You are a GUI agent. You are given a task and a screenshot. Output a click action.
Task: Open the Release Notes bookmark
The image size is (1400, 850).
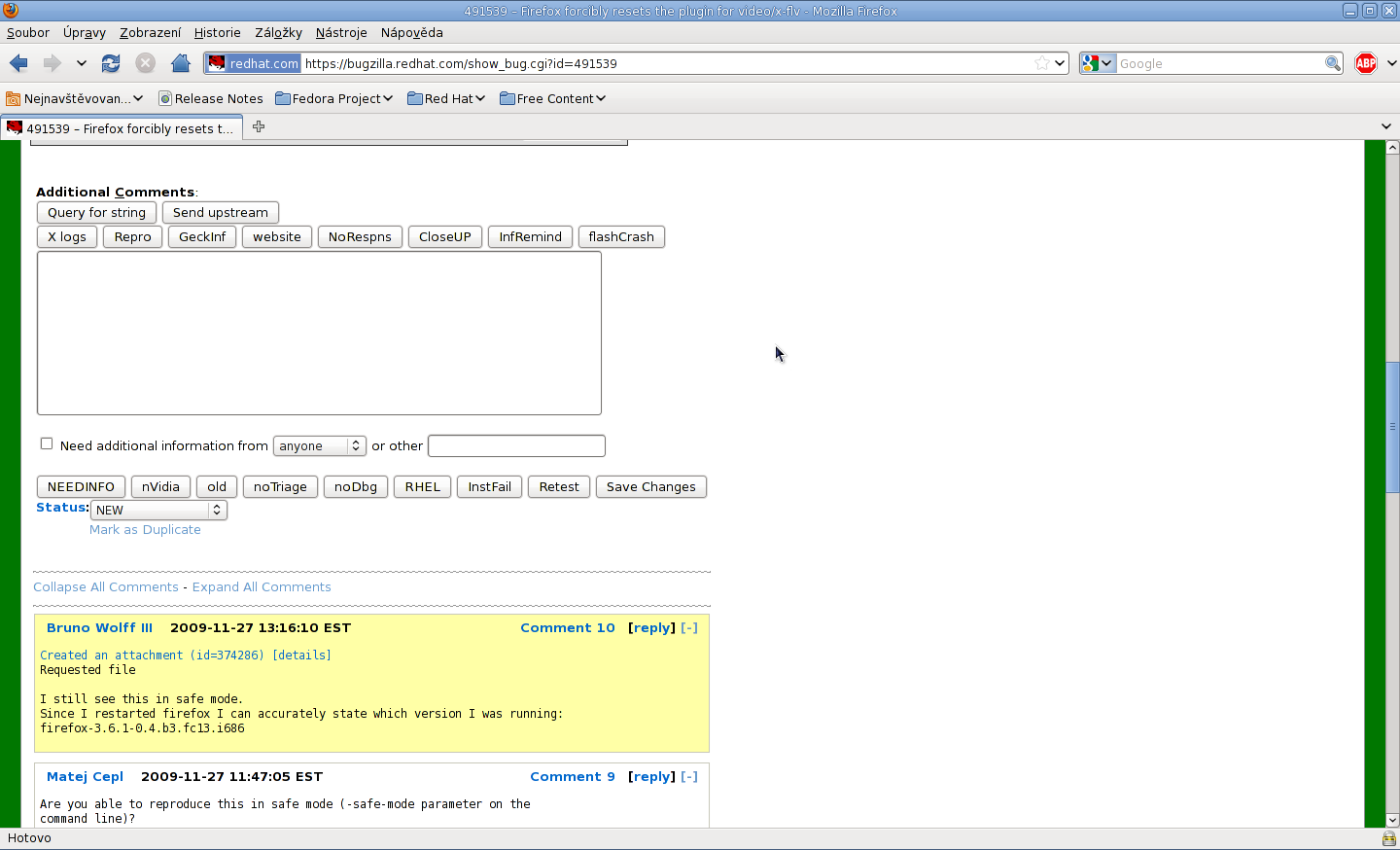(211, 98)
